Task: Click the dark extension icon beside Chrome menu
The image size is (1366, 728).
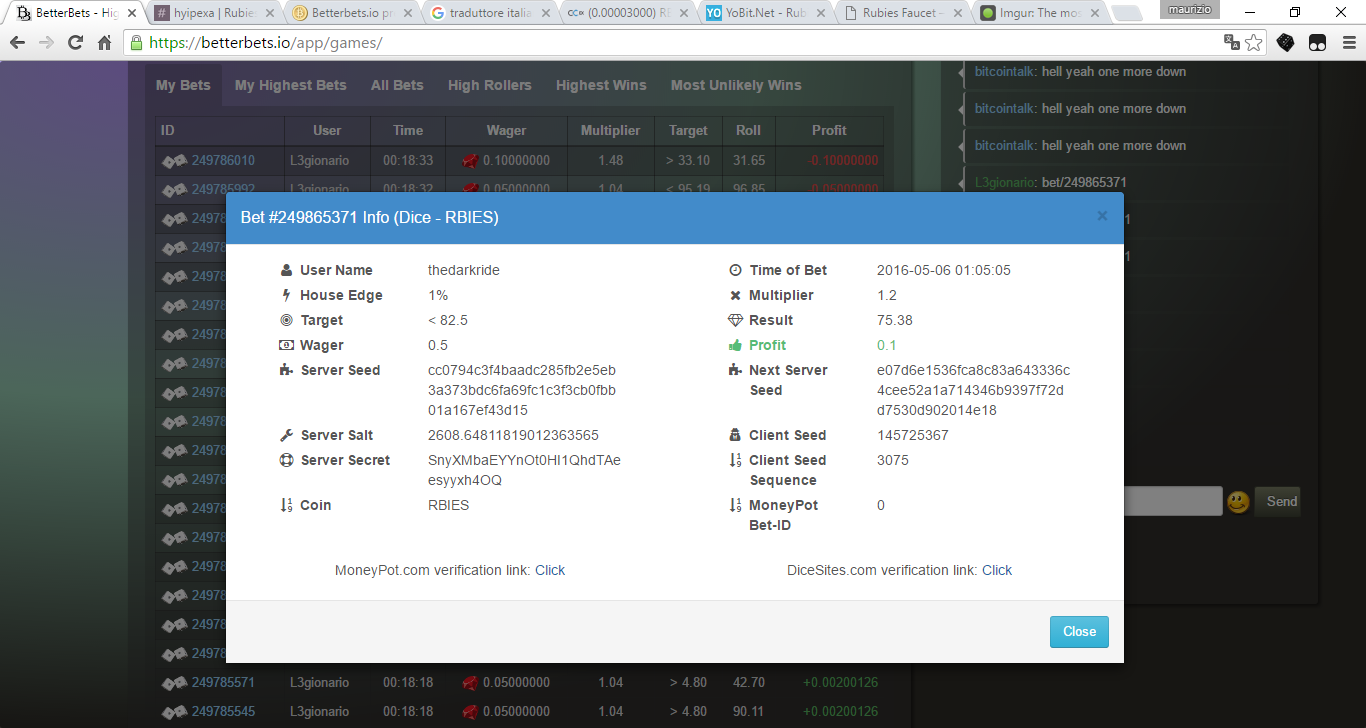Action: [x=1318, y=43]
